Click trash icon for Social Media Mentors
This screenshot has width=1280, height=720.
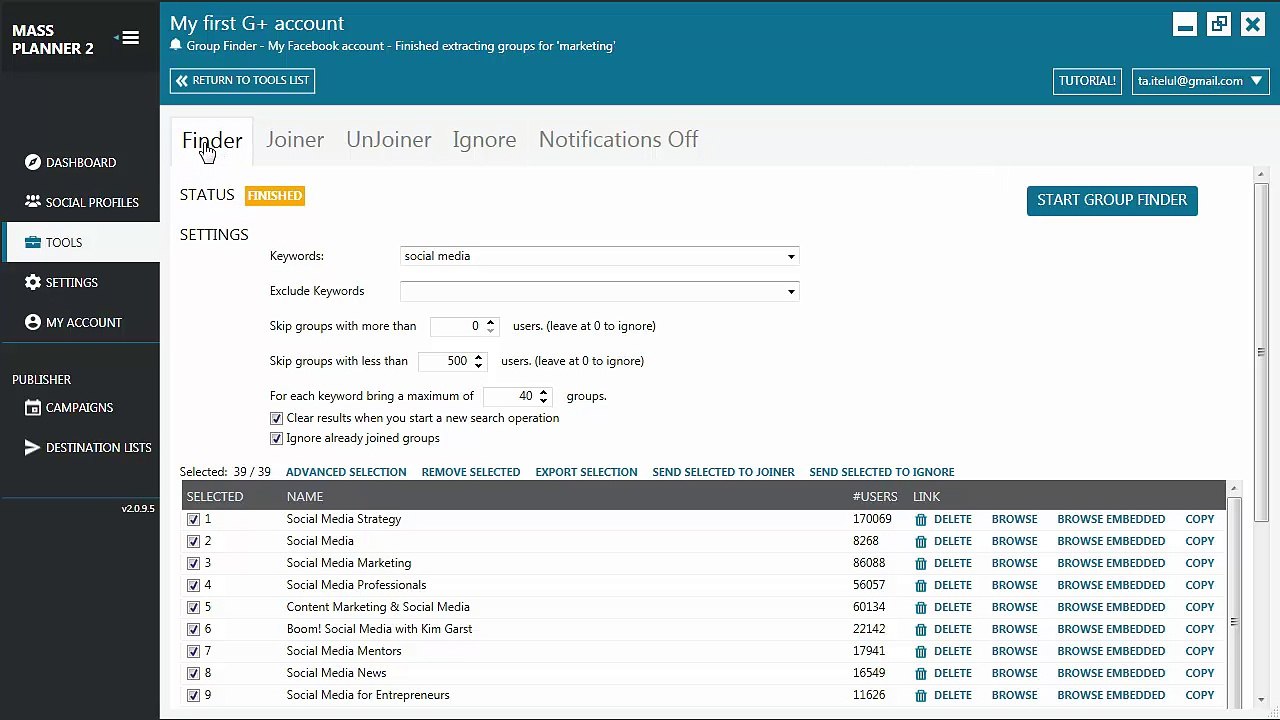[921, 651]
